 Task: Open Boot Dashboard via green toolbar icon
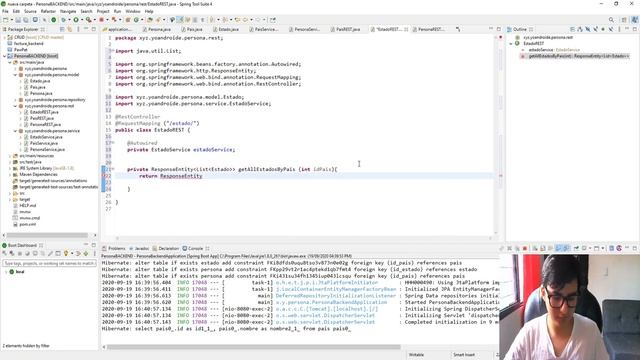tap(53, 20)
